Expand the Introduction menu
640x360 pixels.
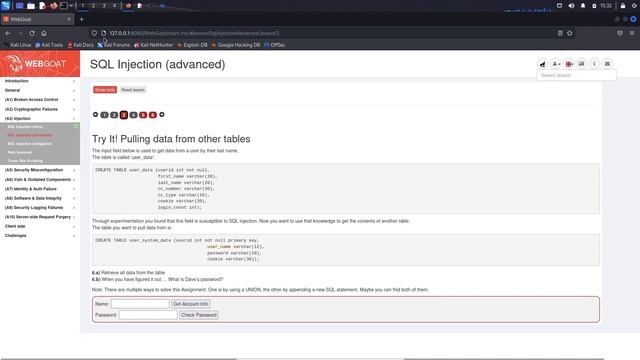[40, 81]
